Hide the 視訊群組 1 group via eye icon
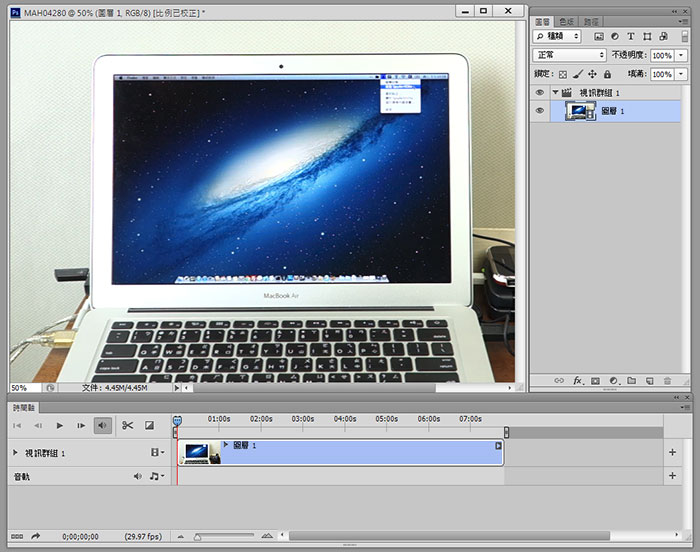700x552 pixels. pos(540,92)
